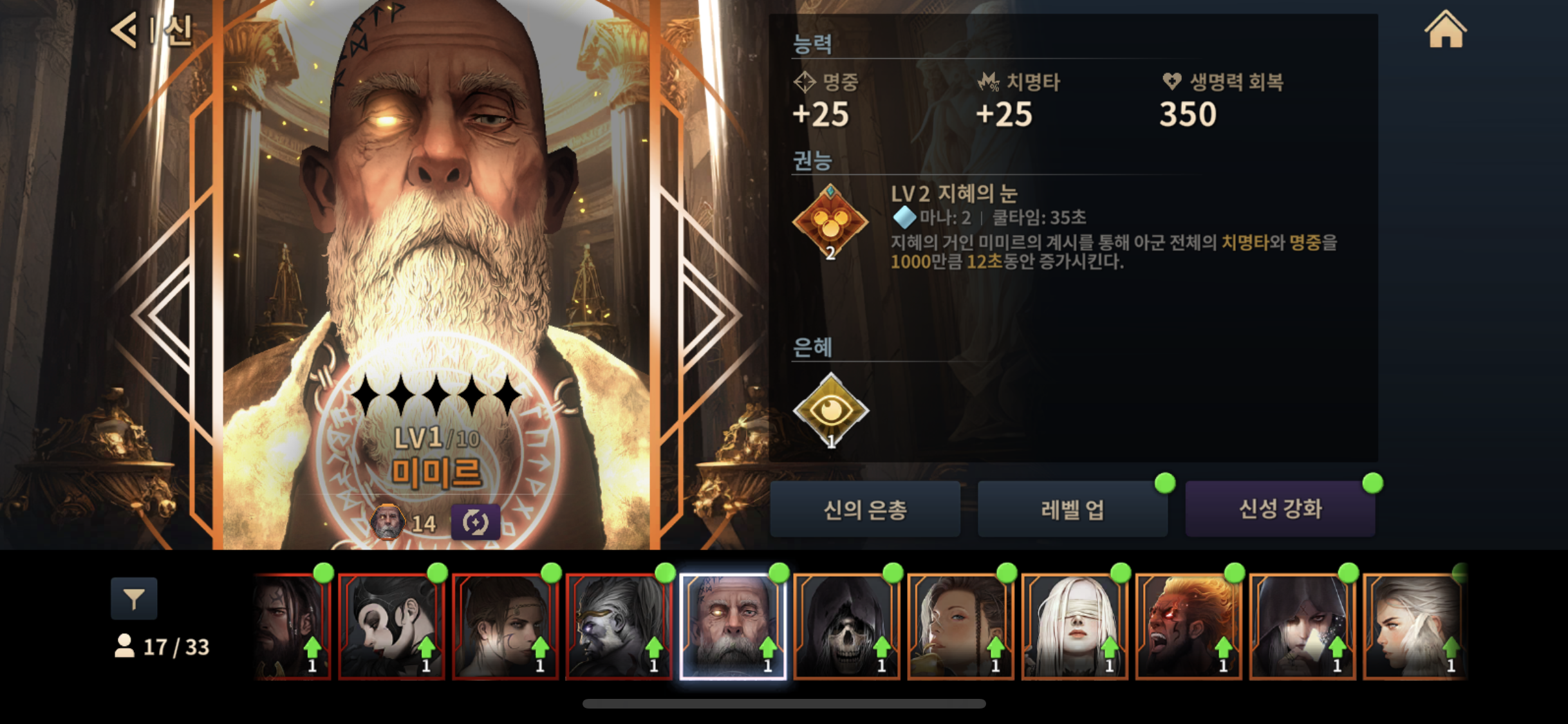Viewport: 1568px width, 724px height.
Task: Select the blindfolded white-haired god thumbnail
Action: pos(1074,627)
